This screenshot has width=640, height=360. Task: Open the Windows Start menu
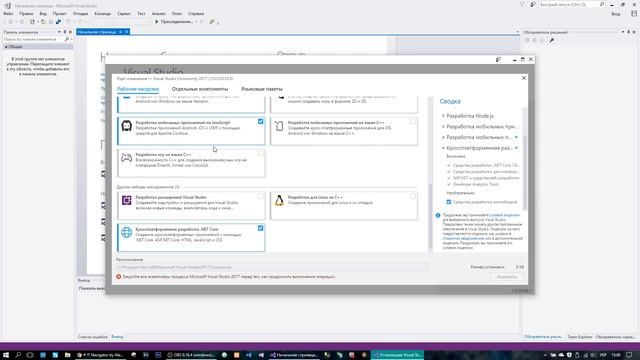click(x=6, y=355)
